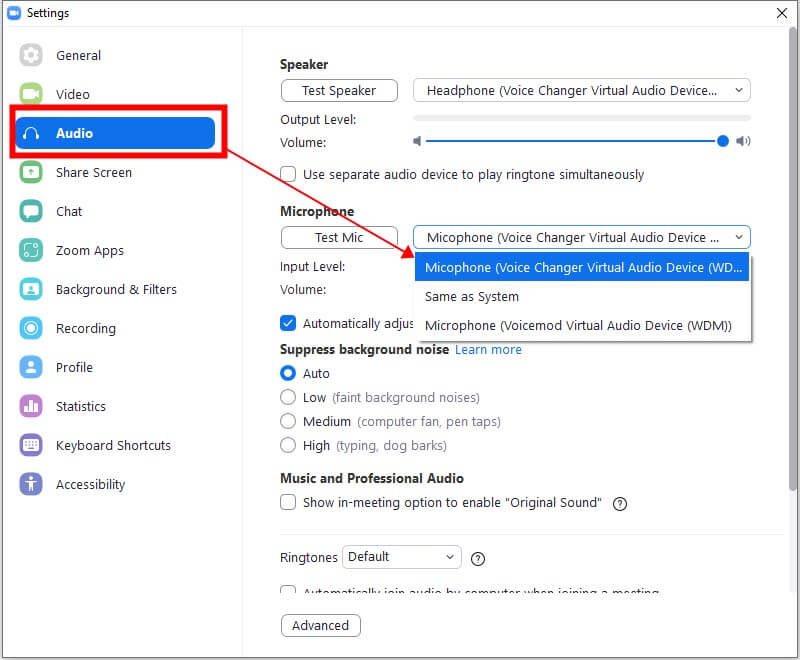This screenshot has width=800, height=660.
Task: Choose Same as System microphone option
Action: (x=582, y=296)
